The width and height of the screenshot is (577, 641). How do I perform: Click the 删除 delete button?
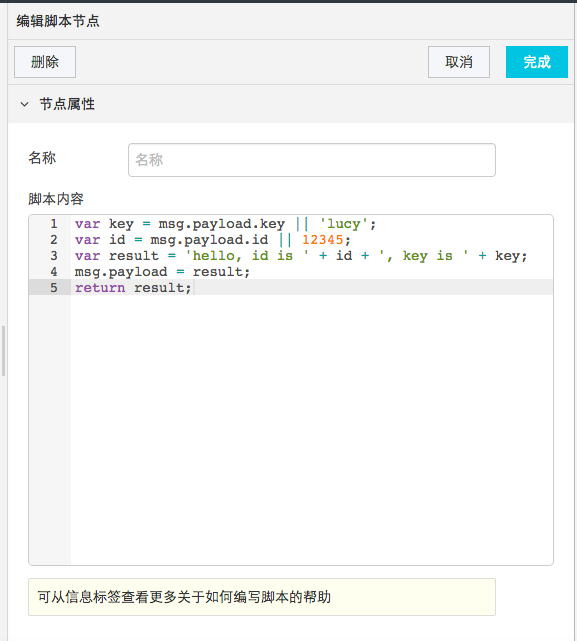[45, 62]
